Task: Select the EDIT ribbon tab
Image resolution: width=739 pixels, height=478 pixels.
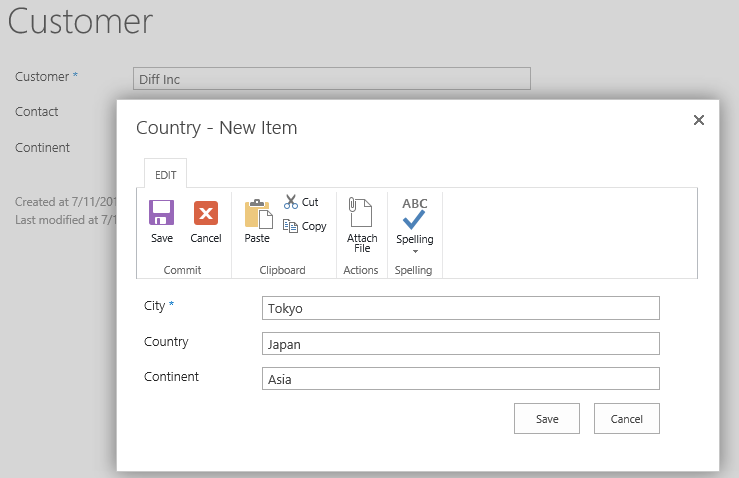Action: coord(165,175)
